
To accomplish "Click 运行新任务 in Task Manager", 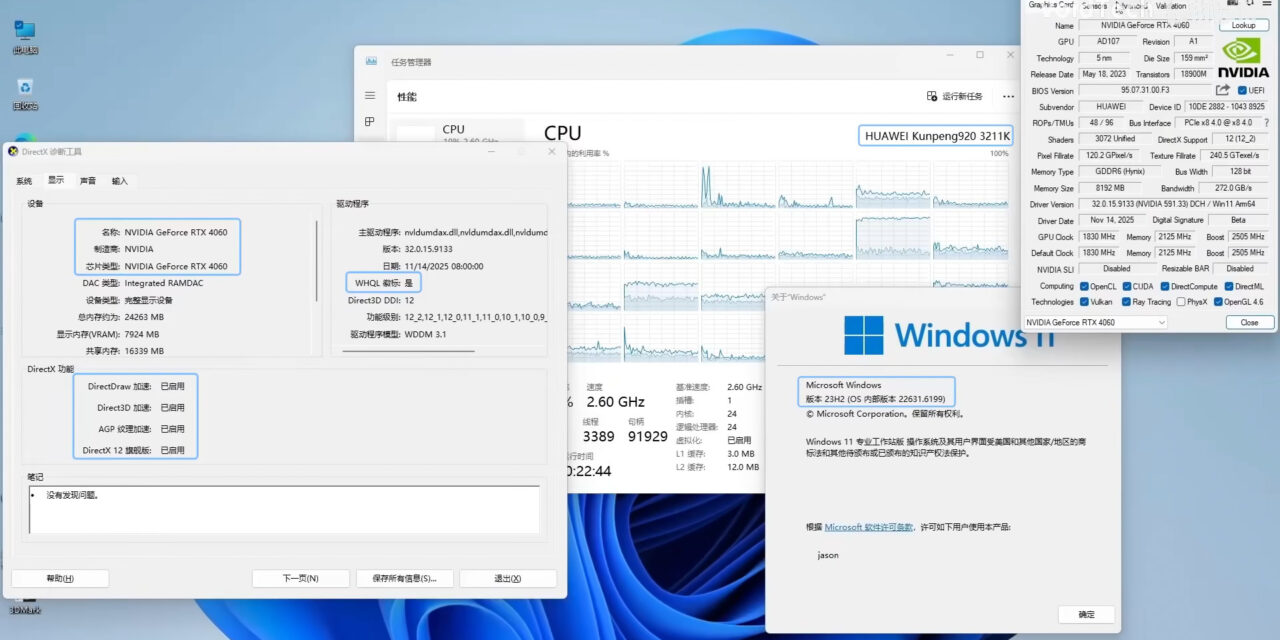I will 955,96.
